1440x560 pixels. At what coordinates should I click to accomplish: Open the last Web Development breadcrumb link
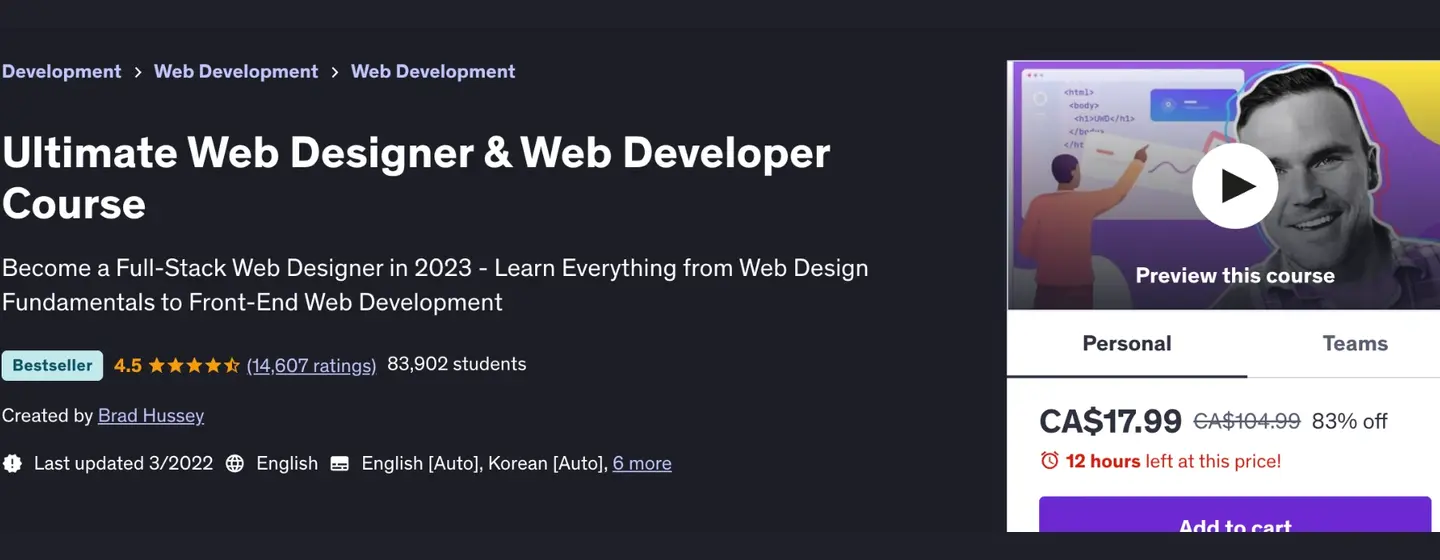(x=433, y=72)
